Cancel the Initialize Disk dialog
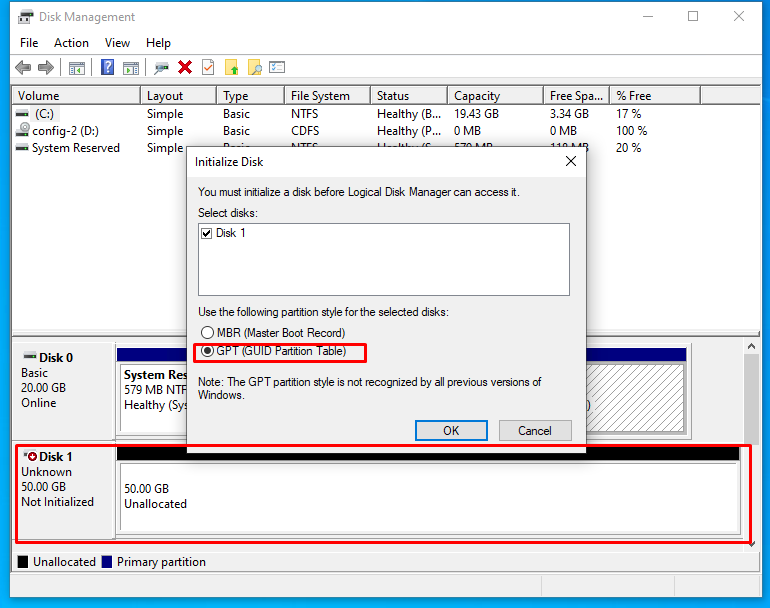The height and width of the screenshot is (608, 770). pyautogui.click(x=535, y=431)
